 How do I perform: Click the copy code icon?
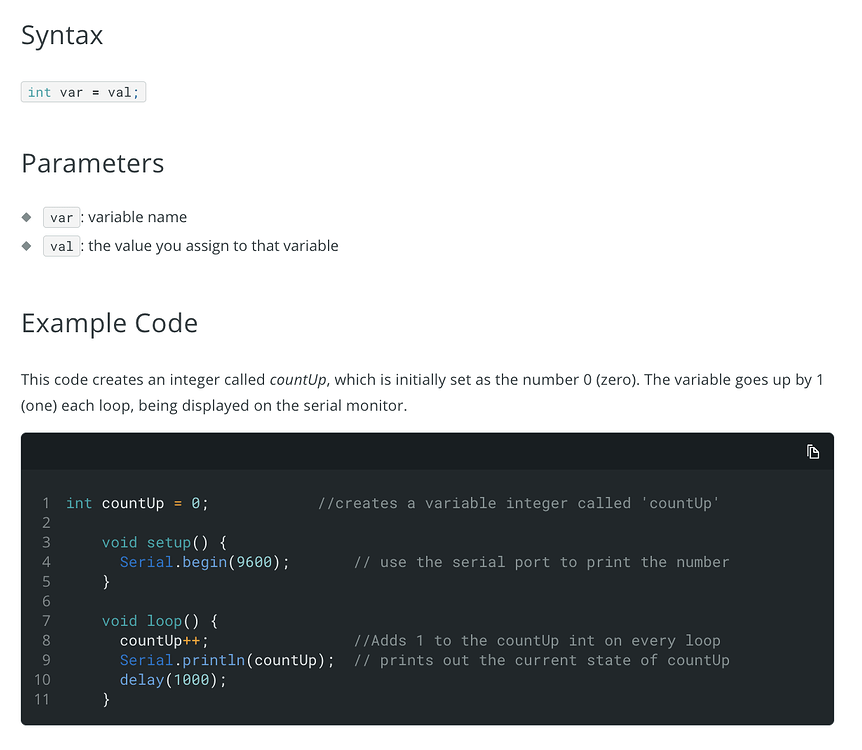tap(813, 452)
